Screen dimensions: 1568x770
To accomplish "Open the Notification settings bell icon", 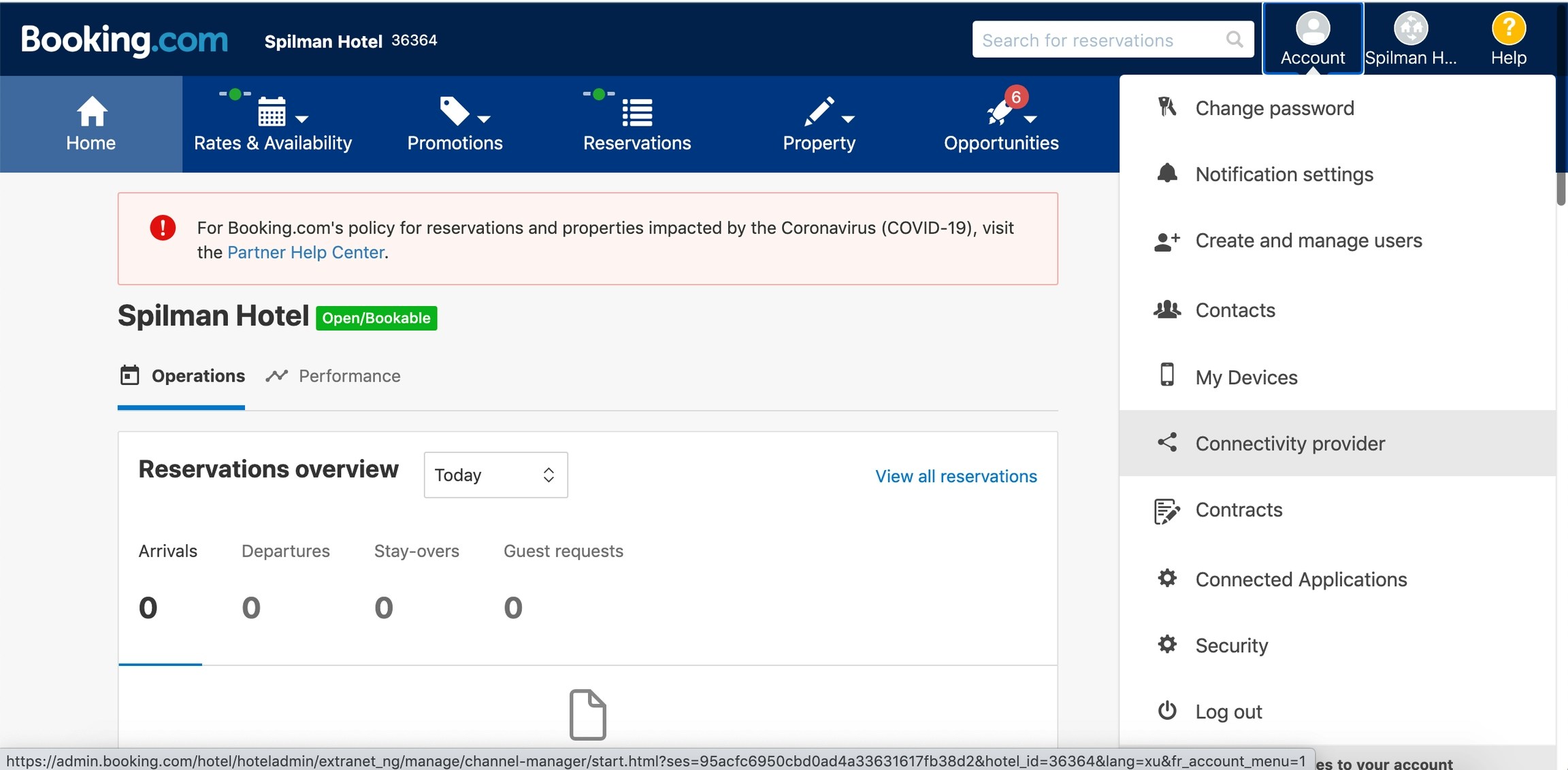I will click(1168, 173).
